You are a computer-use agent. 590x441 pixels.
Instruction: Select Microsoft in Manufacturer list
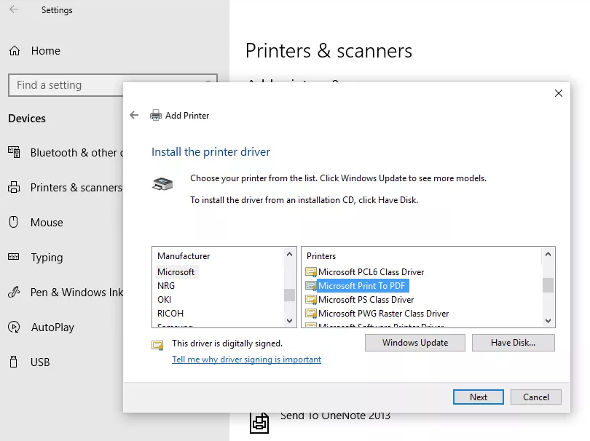coord(176,272)
